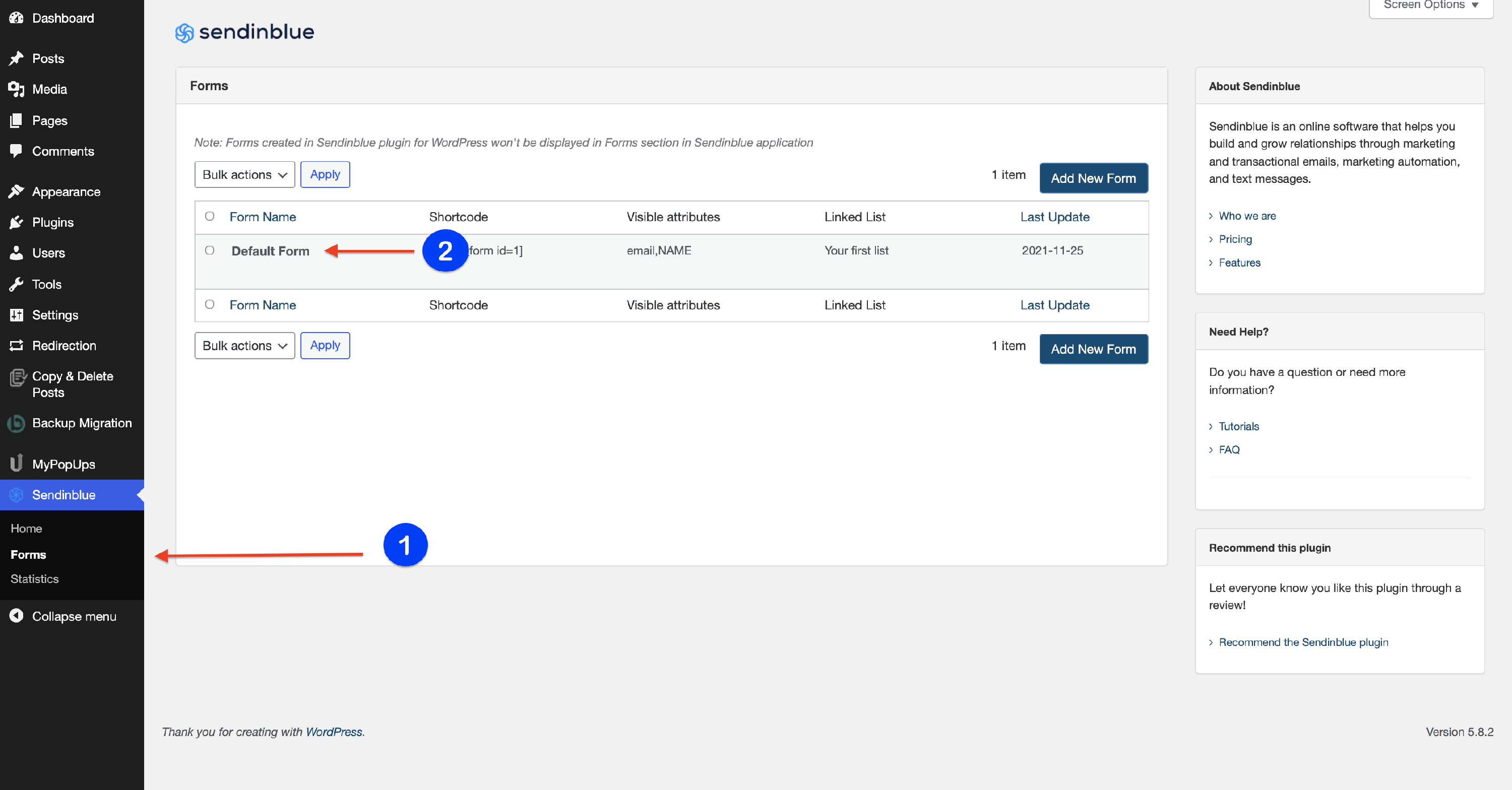Image resolution: width=1512 pixels, height=790 pixels.
Task: Click the Tools wrench icon
Action: (17, 284)
